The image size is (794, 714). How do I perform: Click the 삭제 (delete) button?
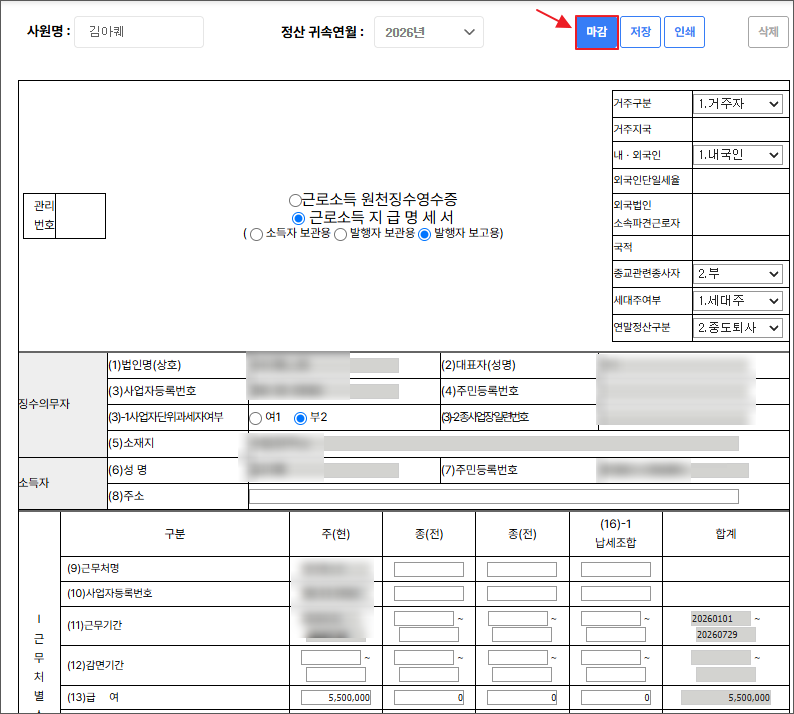(x=768, y=32)
